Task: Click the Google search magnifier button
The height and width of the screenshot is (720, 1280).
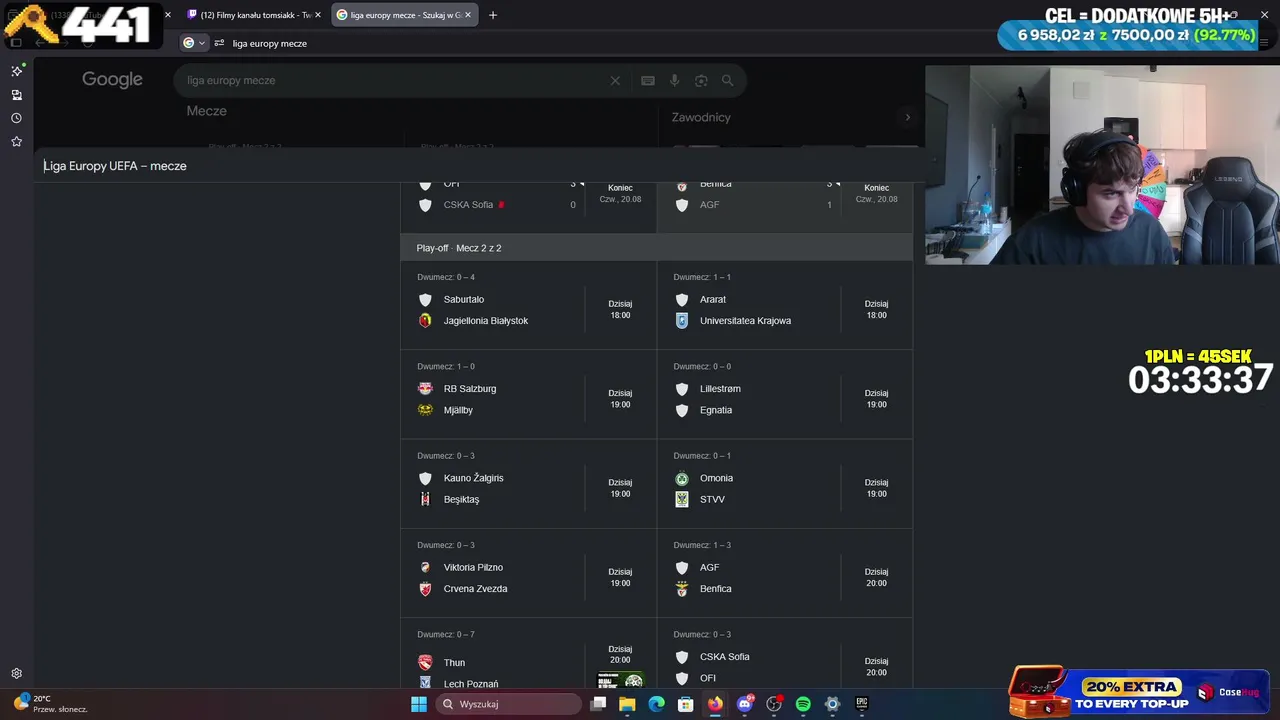Action: point(727,81)
